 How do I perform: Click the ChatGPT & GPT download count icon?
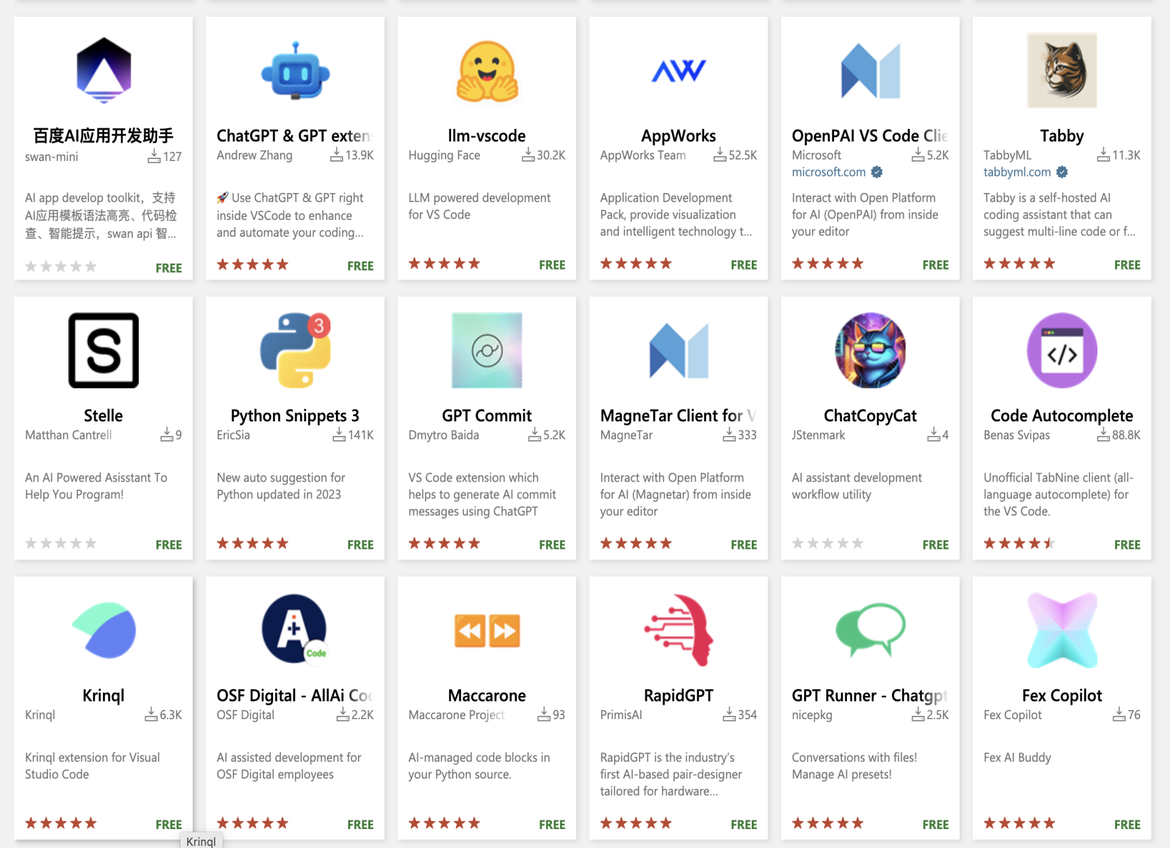[x=337, y=155]
